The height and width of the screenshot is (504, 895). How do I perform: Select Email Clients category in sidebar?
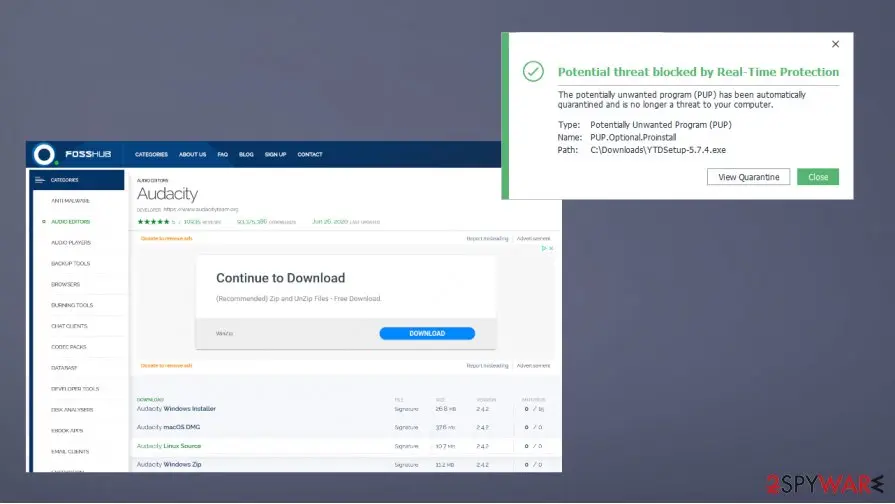[x=70, y=451]
